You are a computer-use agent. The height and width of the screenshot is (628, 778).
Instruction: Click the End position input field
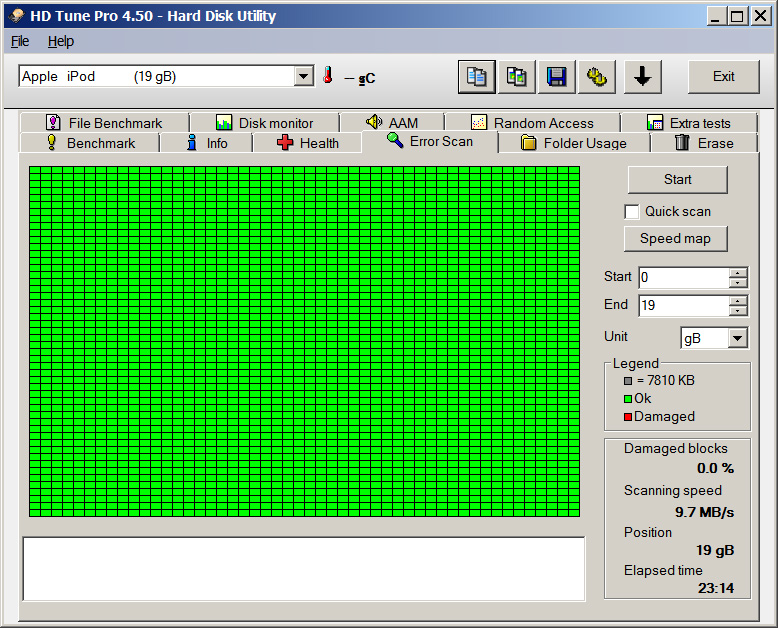682,306
